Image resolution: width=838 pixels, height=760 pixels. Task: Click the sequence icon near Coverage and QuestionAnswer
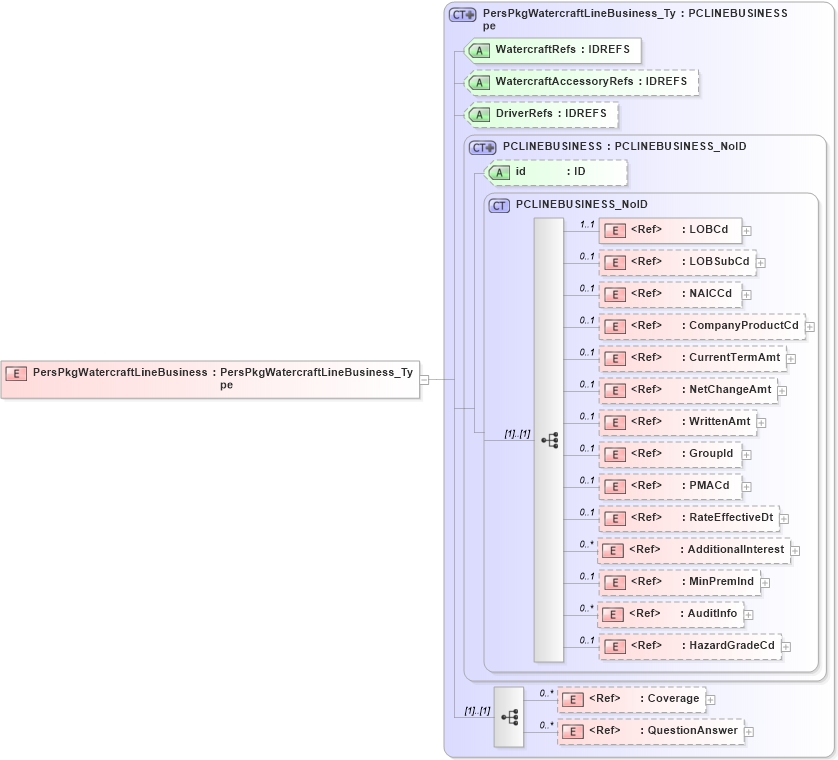coord(509,715)
